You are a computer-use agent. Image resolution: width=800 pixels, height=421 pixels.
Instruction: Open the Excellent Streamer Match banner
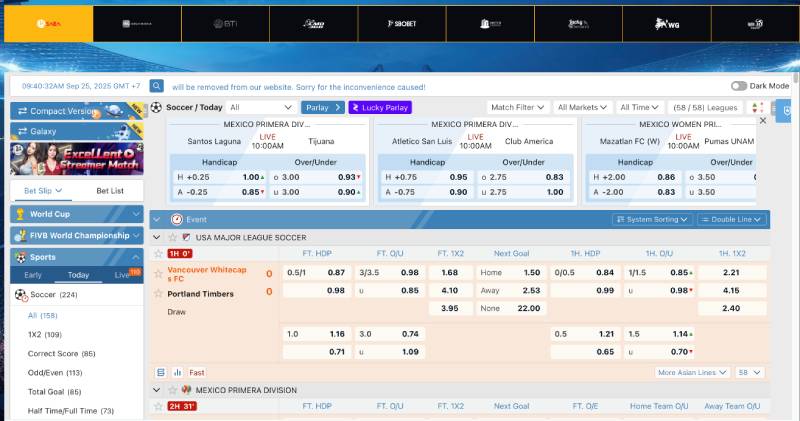tap(77, 157)
